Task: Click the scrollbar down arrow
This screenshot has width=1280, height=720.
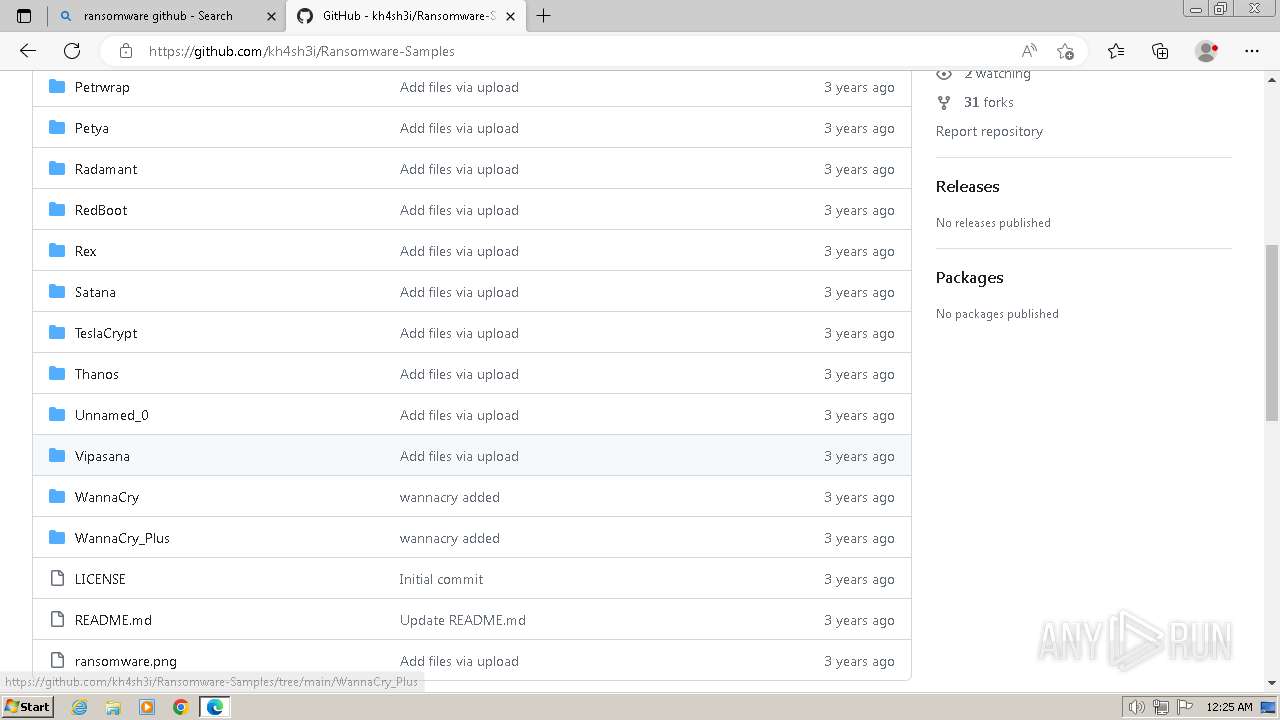Action: (x=1272, y=683)
